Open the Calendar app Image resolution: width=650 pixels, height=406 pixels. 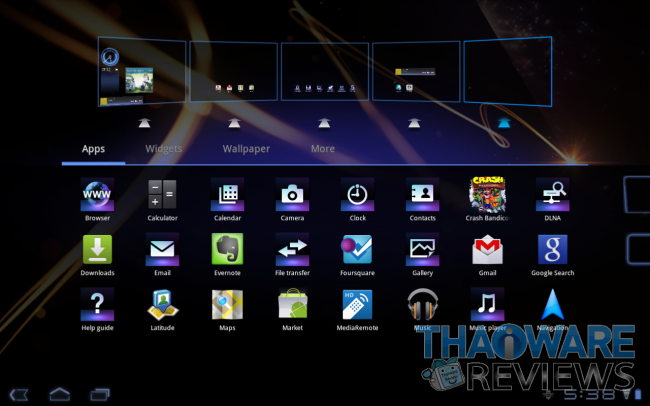[x=227, y=199]
